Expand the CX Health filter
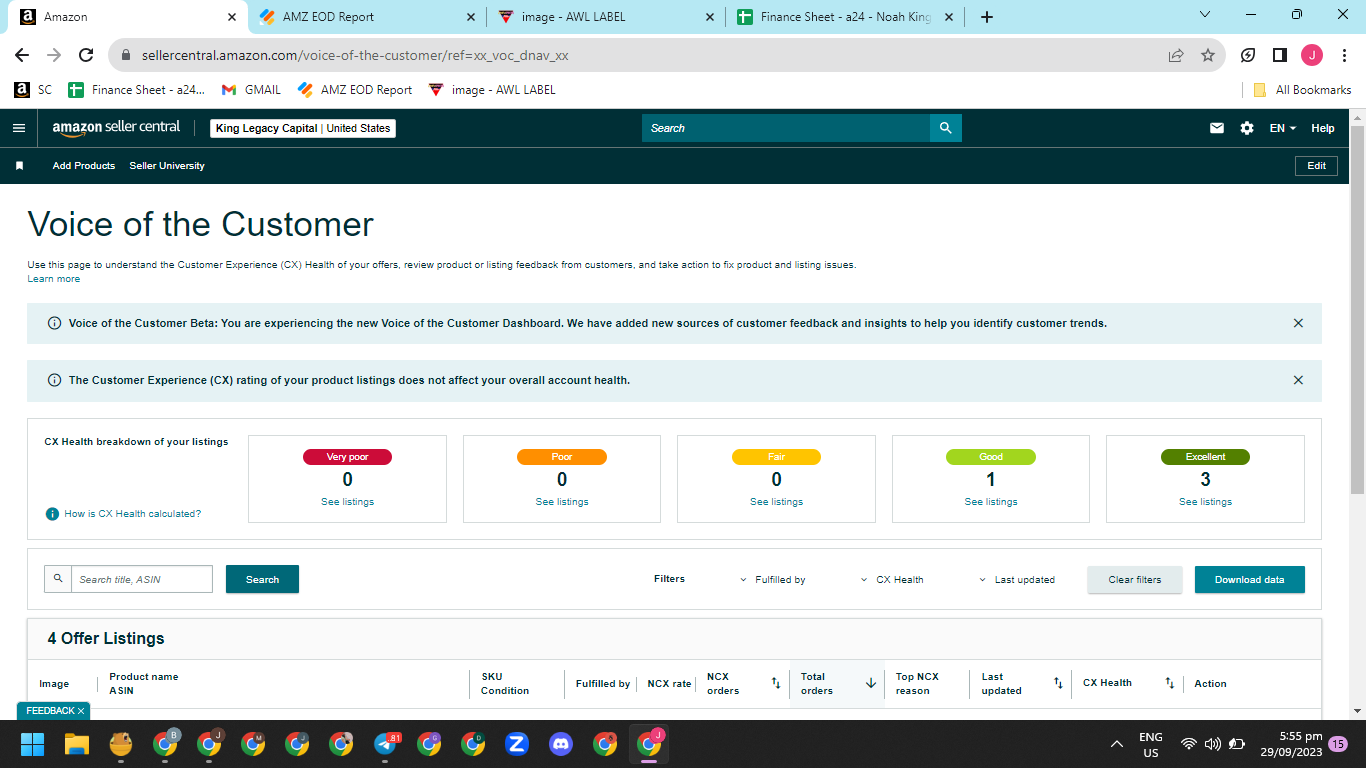The image size is (1366, 768). point(892,580)
